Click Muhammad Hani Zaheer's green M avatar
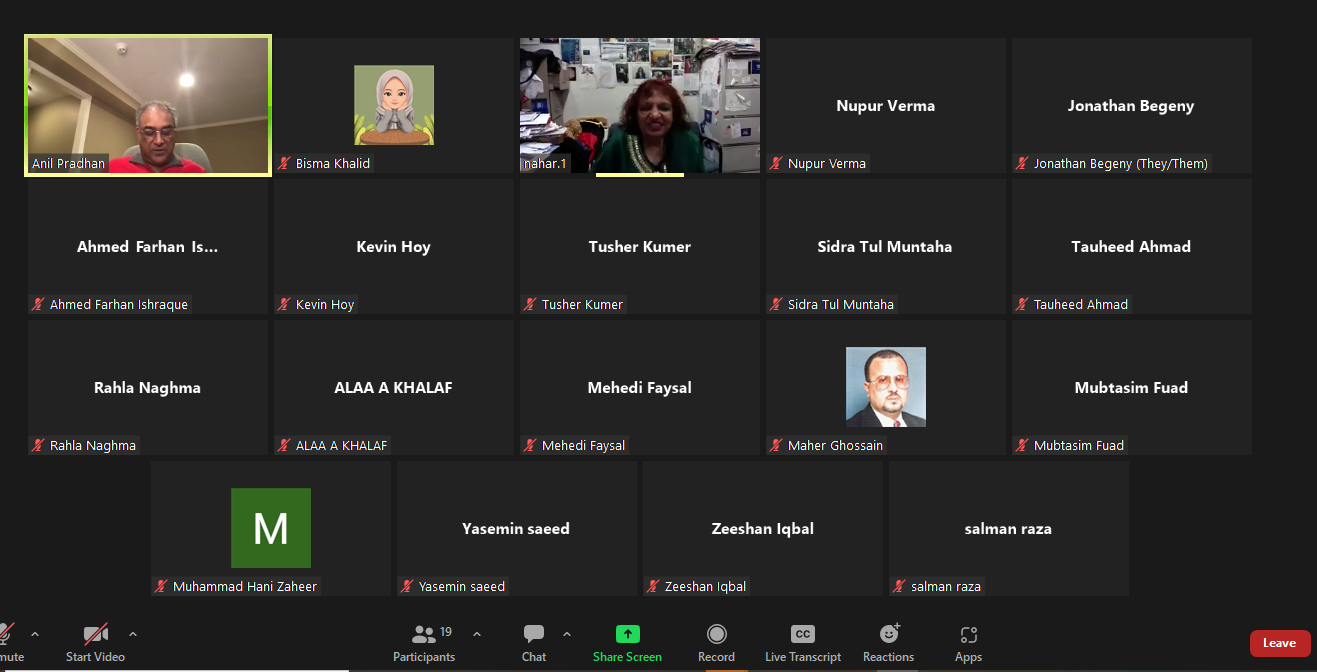 click(270, 528)
